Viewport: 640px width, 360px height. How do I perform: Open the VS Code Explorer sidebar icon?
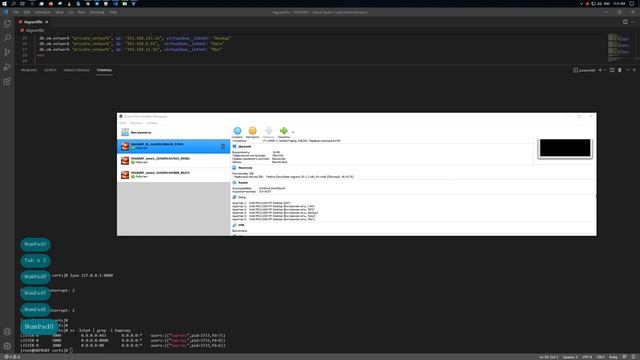pyautogui.click(x=7, y=24)
